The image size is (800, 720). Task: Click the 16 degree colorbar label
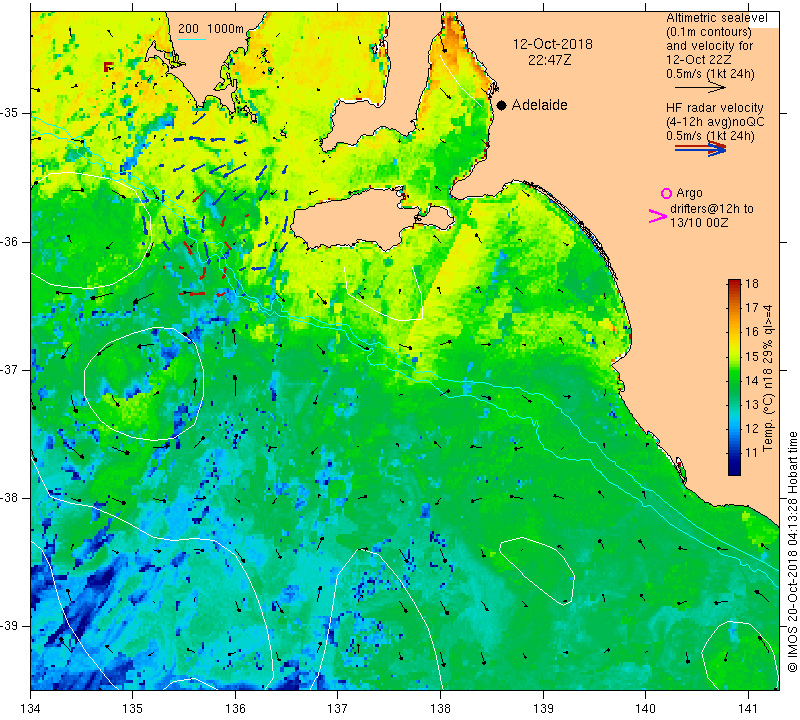coord(752,332)
